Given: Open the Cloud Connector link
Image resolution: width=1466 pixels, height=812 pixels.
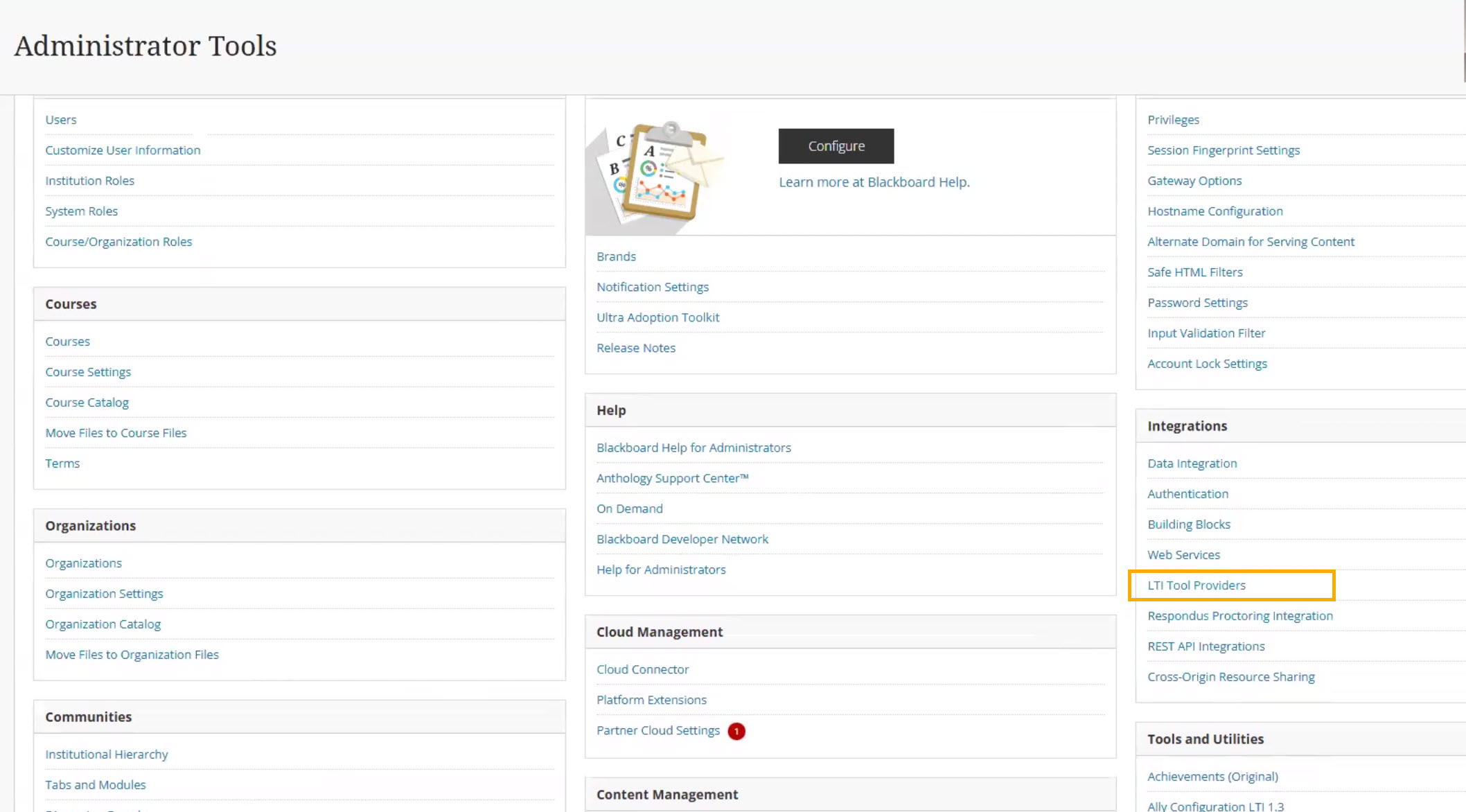Looking at the screenshot, I should pyautogui.click(x=642, y=669).
